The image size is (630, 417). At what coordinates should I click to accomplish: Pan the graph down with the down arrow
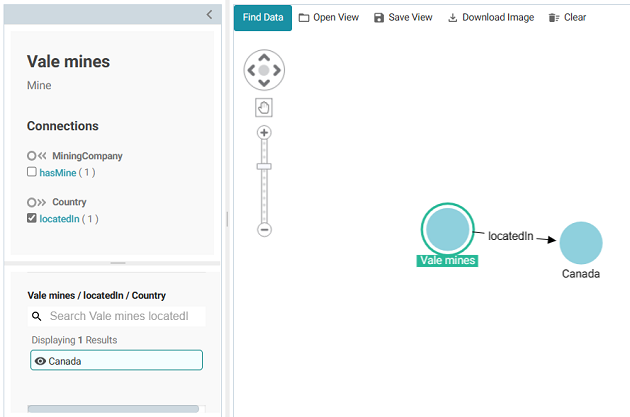pos(264,83)
